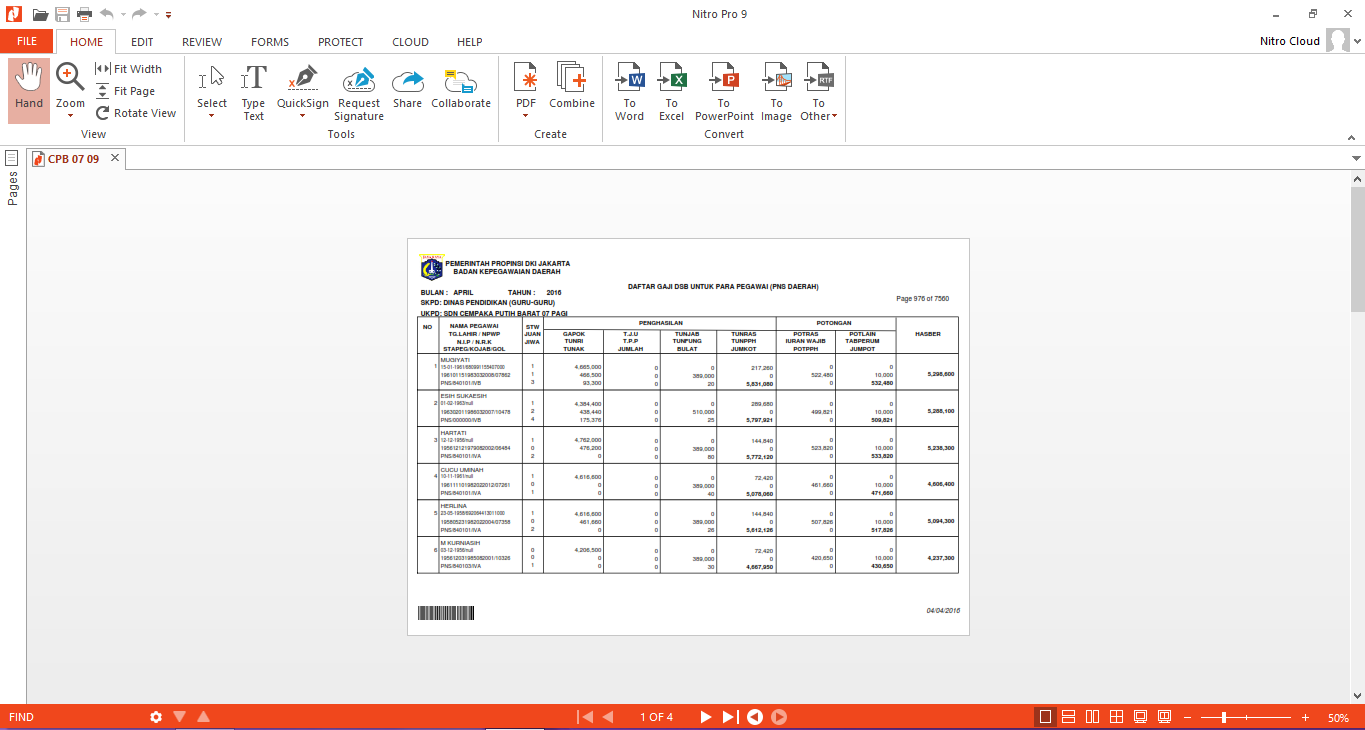This screenshot has height=730, width=1365.
Task: Convert document To PowerPoint
Action: 724,92
